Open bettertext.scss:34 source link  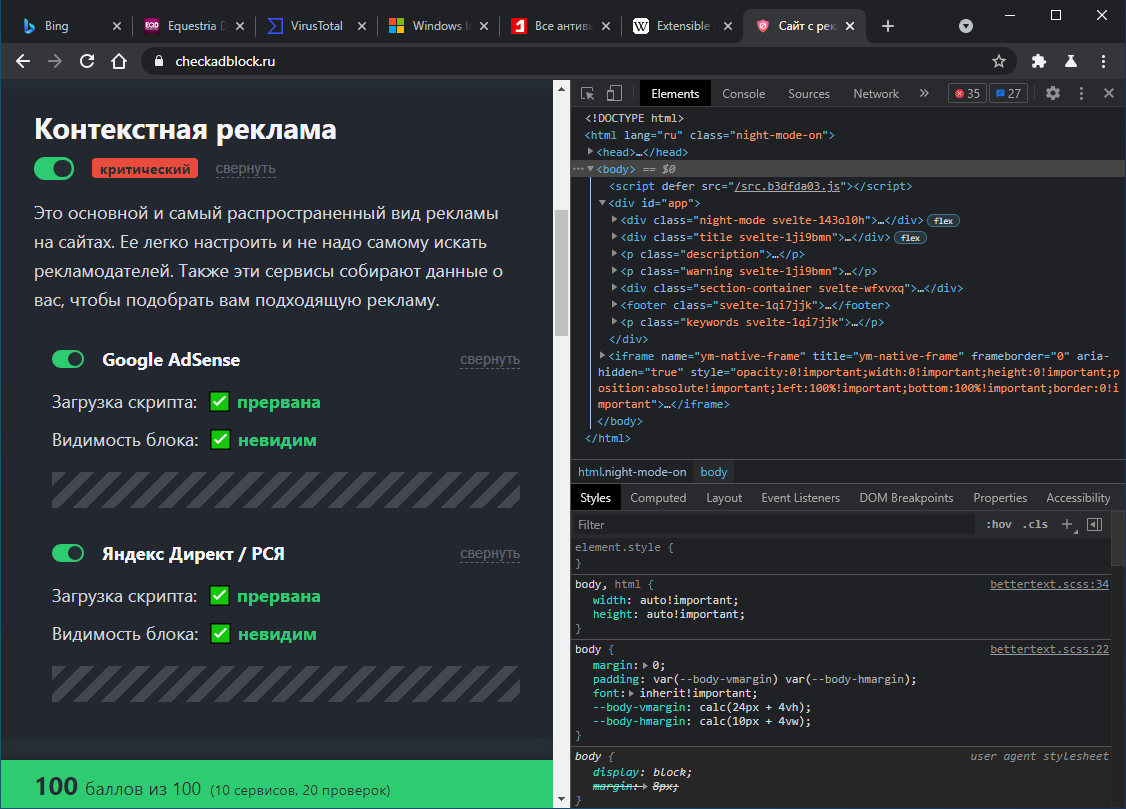(1049, 584)
